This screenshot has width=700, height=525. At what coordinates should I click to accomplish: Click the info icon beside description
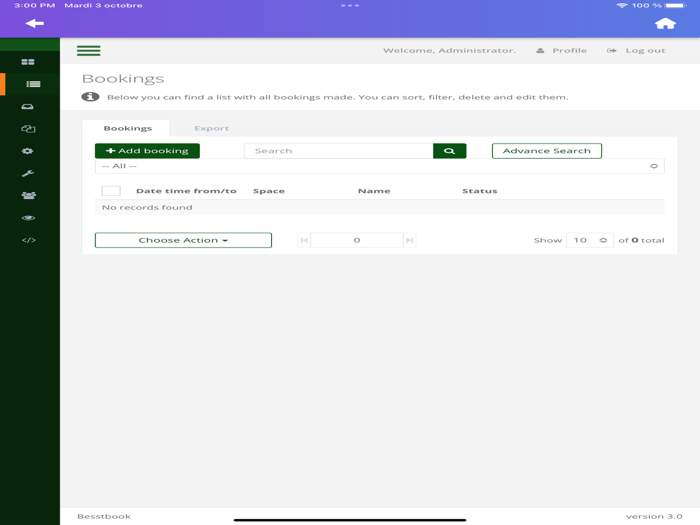coord(90,97)
